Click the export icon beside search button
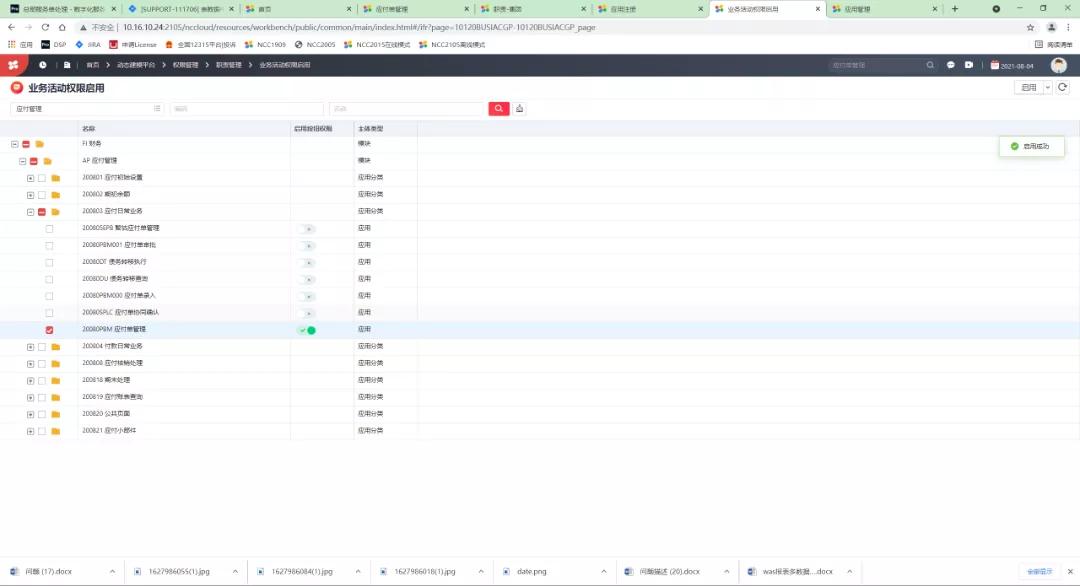Viewport: 1080px width, 586px height. point(520,109)
